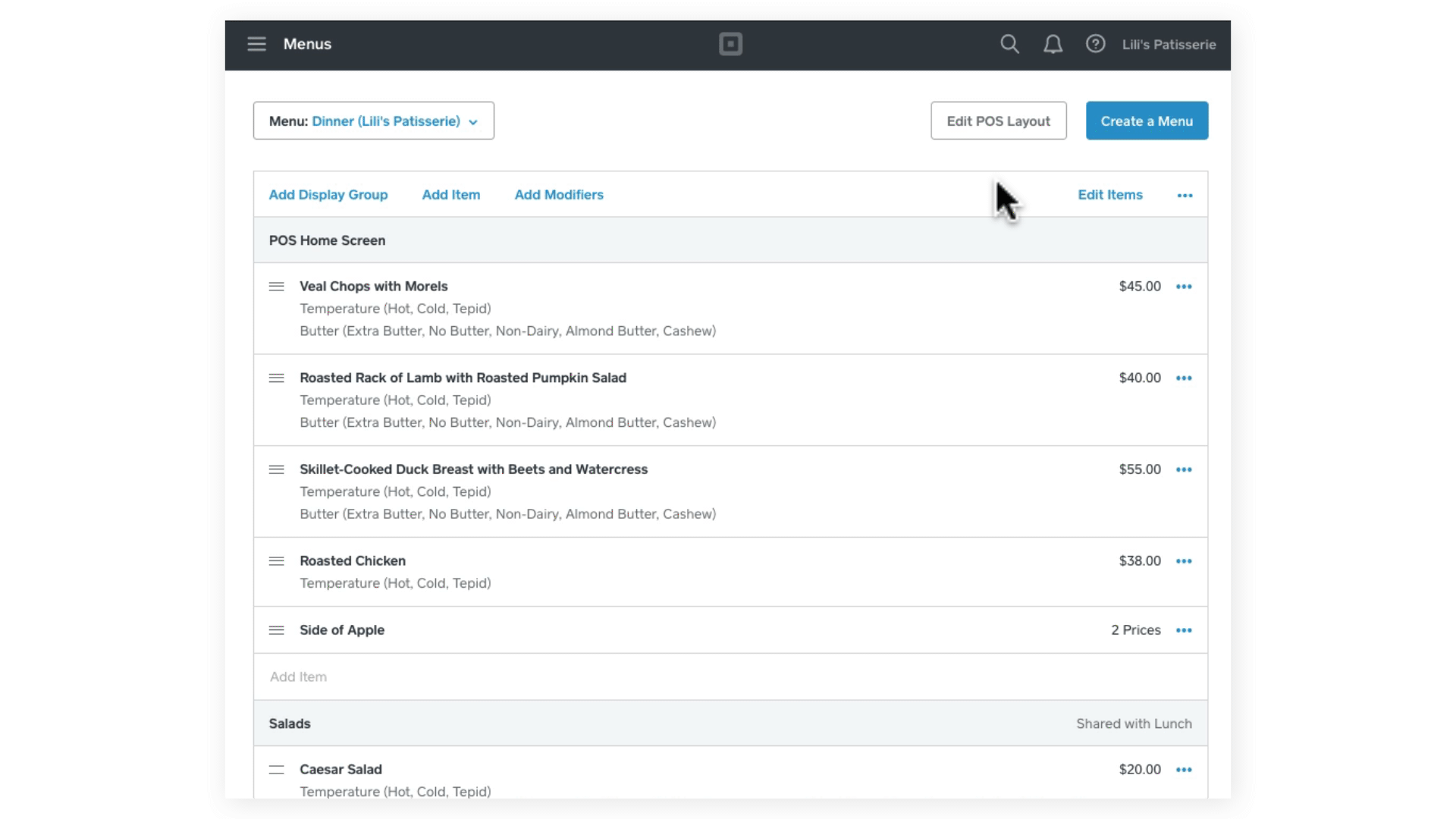Click the Add Modifiers link
1456x819 pixels.
coord(559,195)
